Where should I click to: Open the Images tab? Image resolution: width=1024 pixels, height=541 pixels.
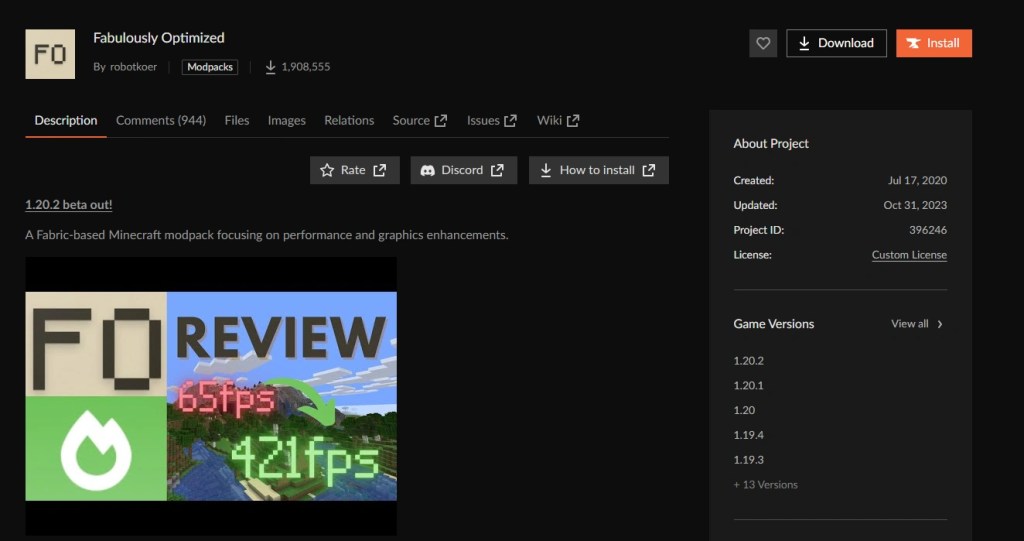286,120
